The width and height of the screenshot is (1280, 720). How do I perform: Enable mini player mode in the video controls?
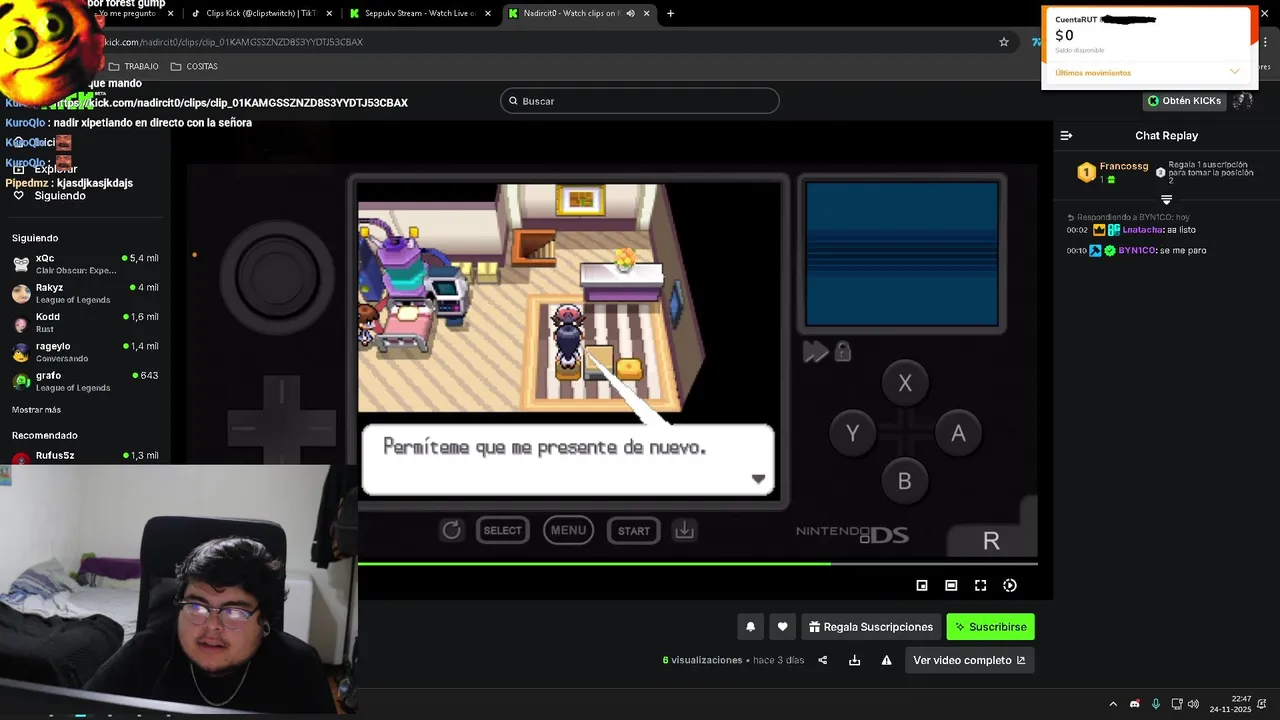point(922,585)
